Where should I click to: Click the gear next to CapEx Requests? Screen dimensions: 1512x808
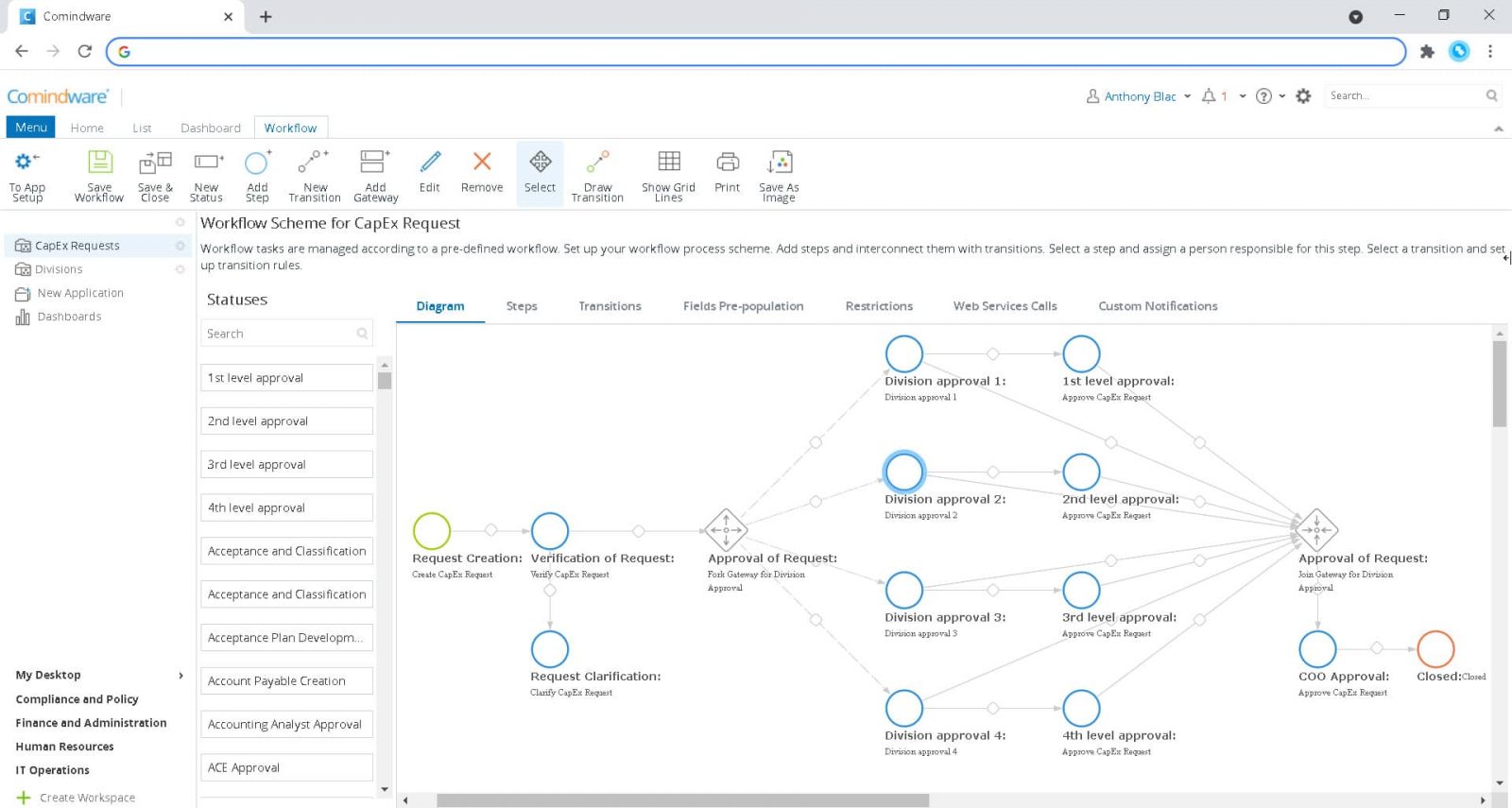pos(180,246)
